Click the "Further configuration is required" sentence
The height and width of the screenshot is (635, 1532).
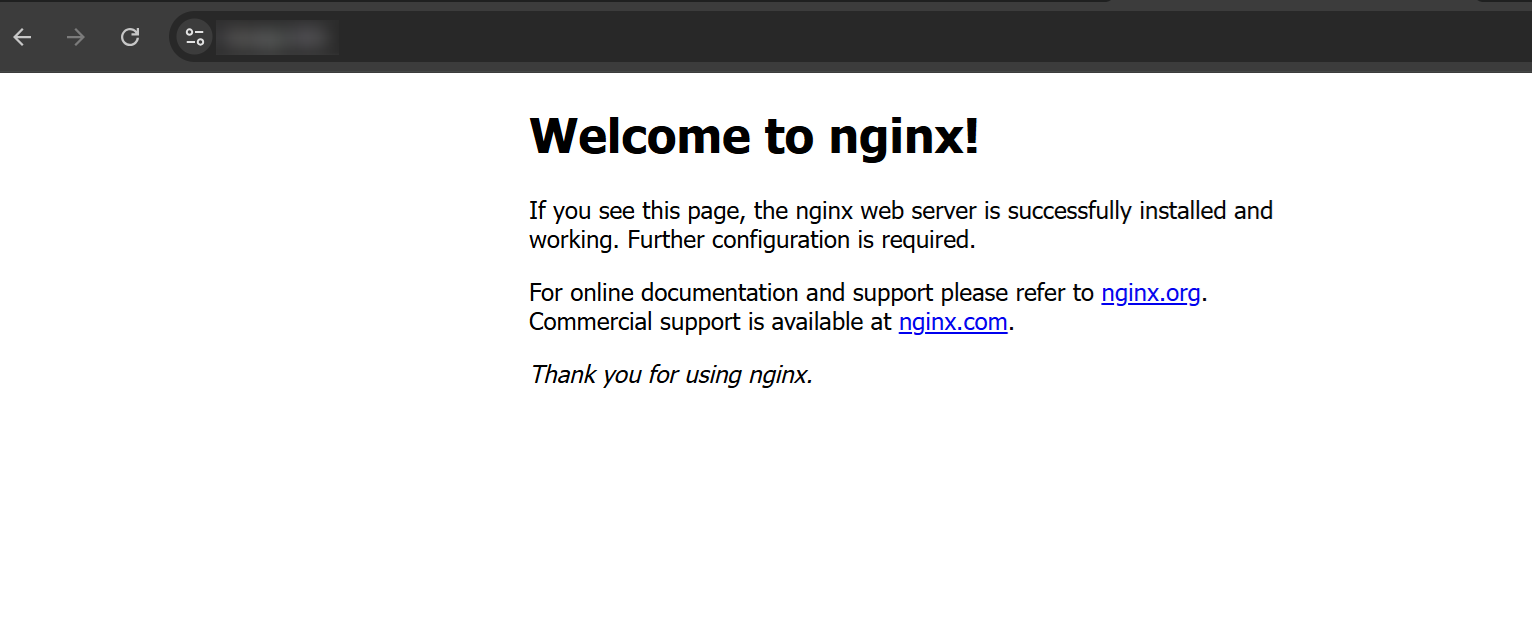[801, 240]
